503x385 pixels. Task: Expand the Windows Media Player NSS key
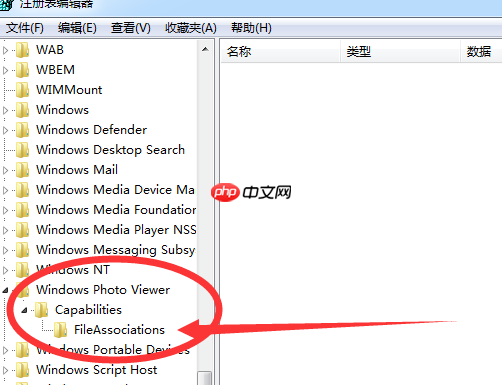[5, 230]
